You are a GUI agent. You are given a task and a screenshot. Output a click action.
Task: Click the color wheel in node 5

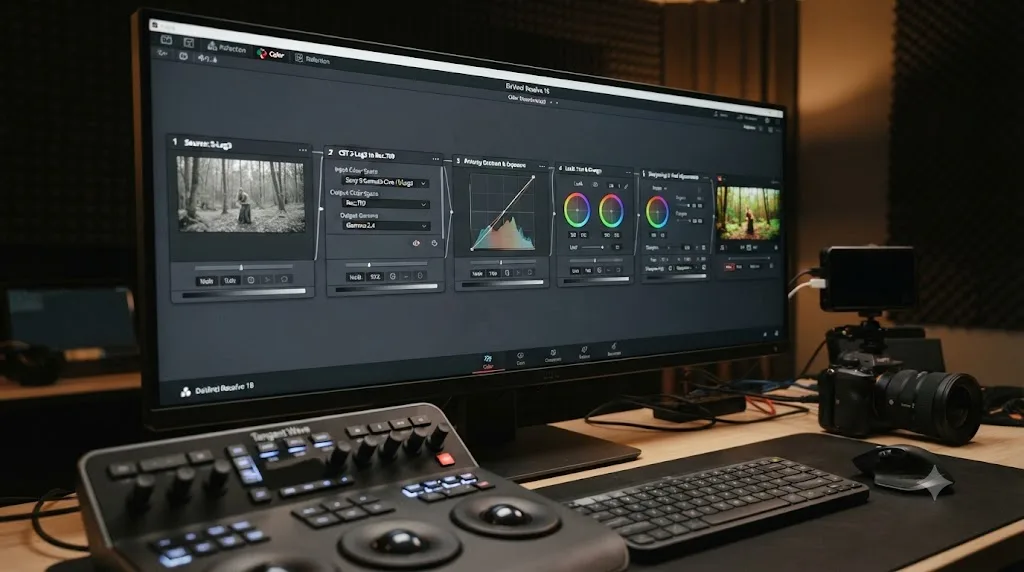[657, 212]
